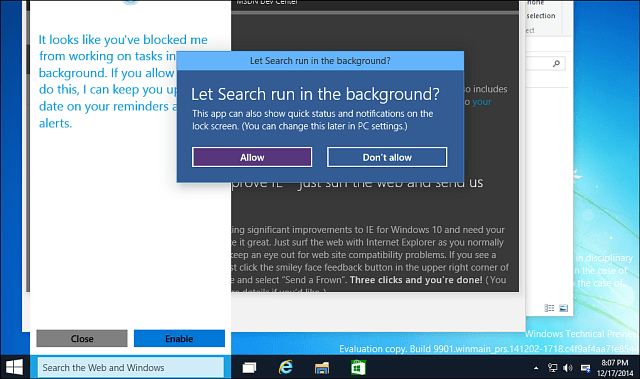Open the clock showing 8:07 PM

(x=615, y=368)
